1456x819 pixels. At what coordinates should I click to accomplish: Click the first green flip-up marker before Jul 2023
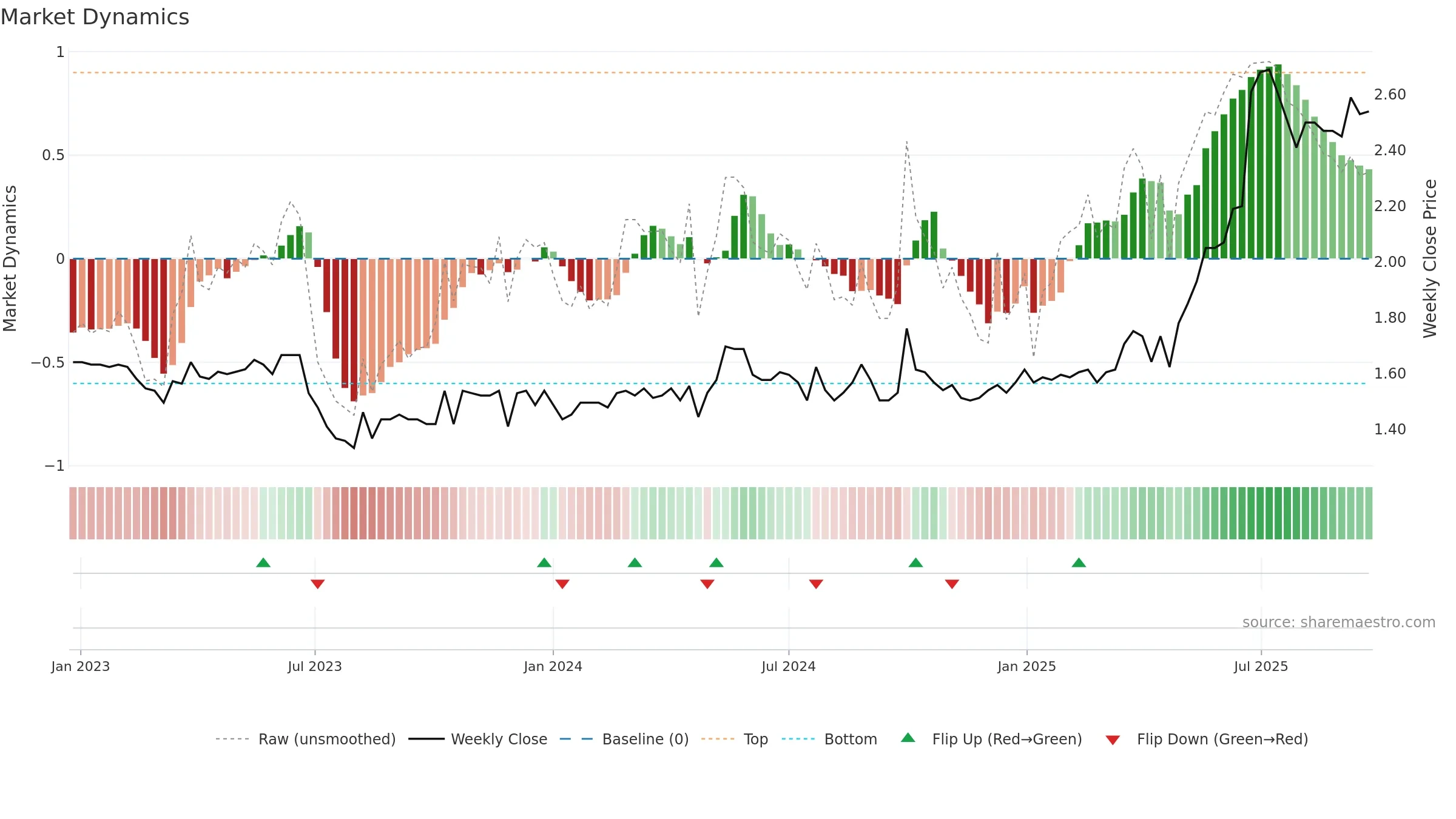[x=263, y=562]
